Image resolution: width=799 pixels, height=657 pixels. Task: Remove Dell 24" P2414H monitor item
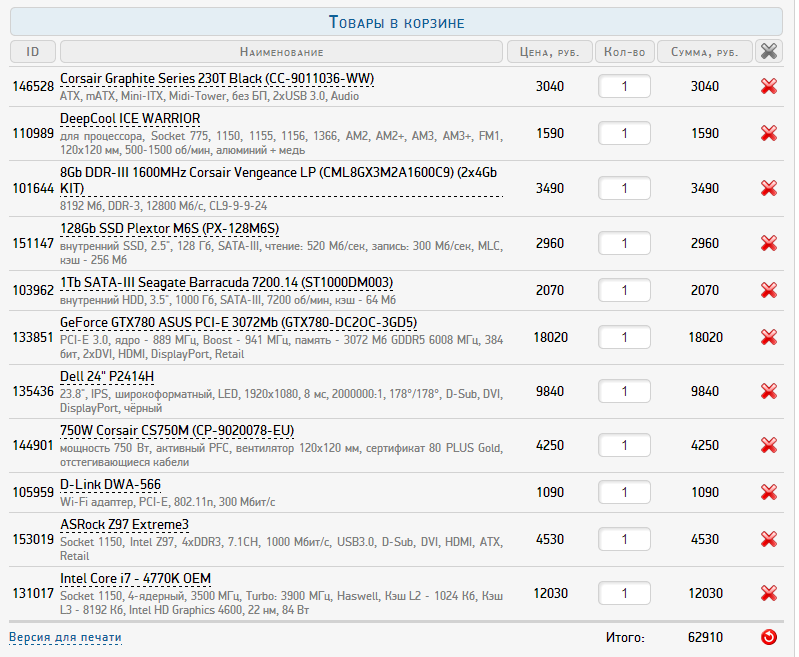point(768,391)
